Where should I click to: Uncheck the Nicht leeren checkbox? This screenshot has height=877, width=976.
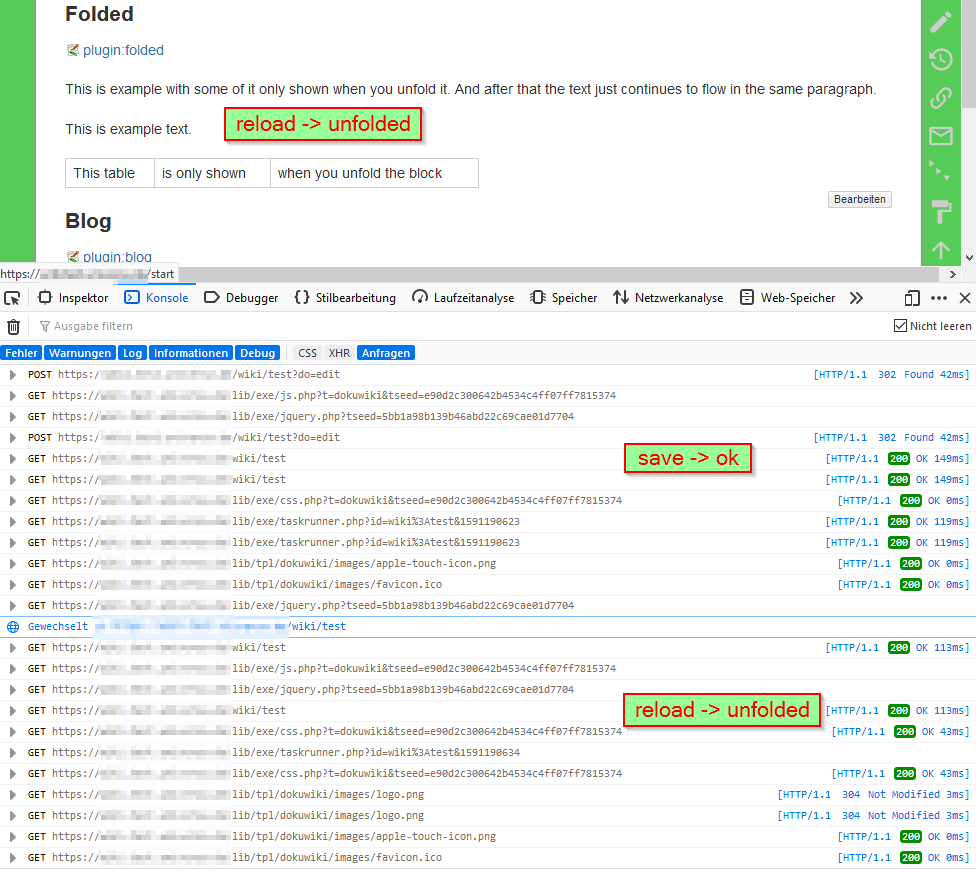[x=901, y=325]
